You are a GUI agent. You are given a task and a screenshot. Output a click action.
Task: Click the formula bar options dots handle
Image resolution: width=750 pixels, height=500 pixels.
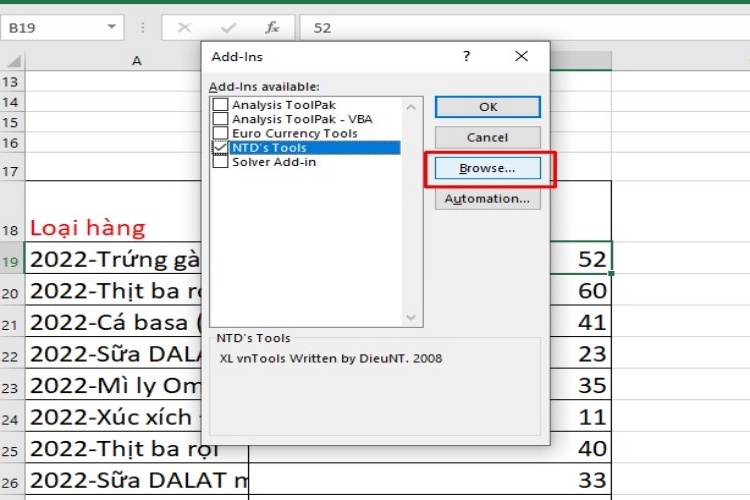(143, 28)
